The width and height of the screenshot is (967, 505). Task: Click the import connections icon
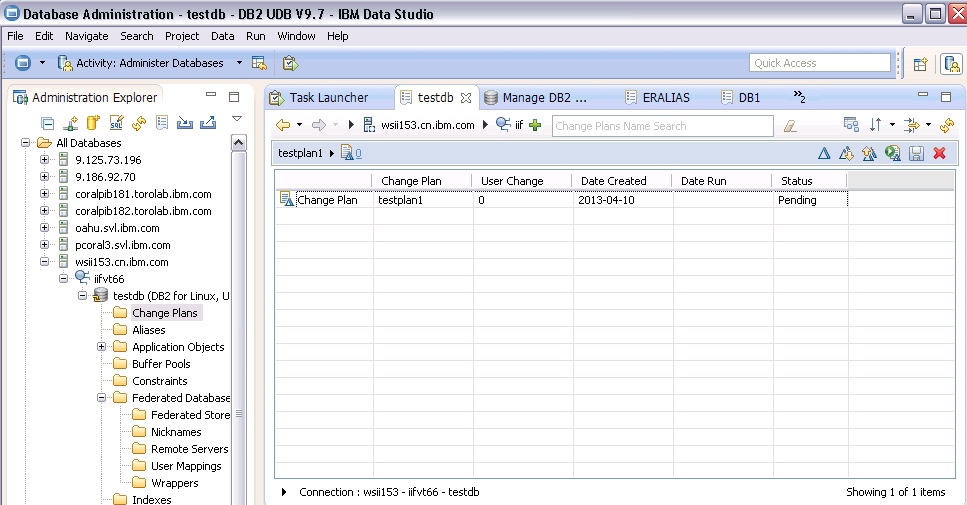[x=185, y=123]
